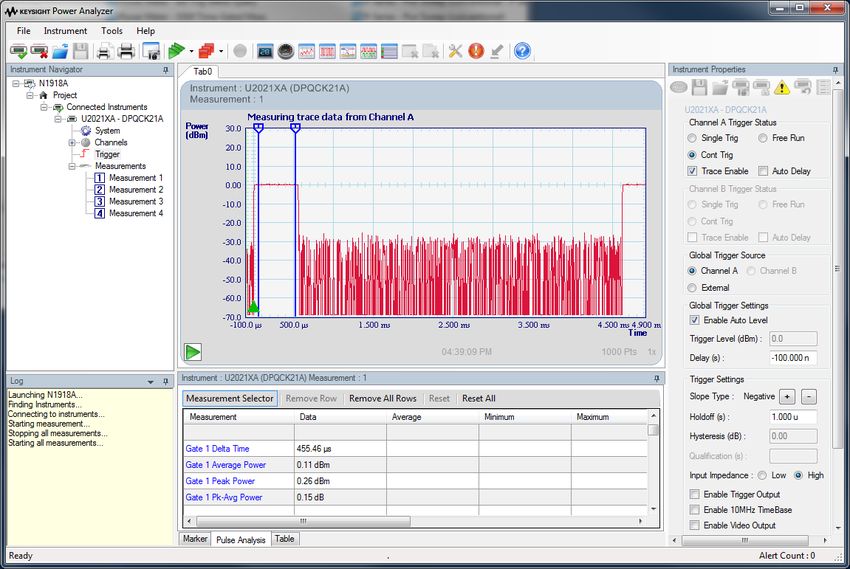Switch to the Marker tab
The height and width of the screenshot is (569, 850).
point(195,539)
